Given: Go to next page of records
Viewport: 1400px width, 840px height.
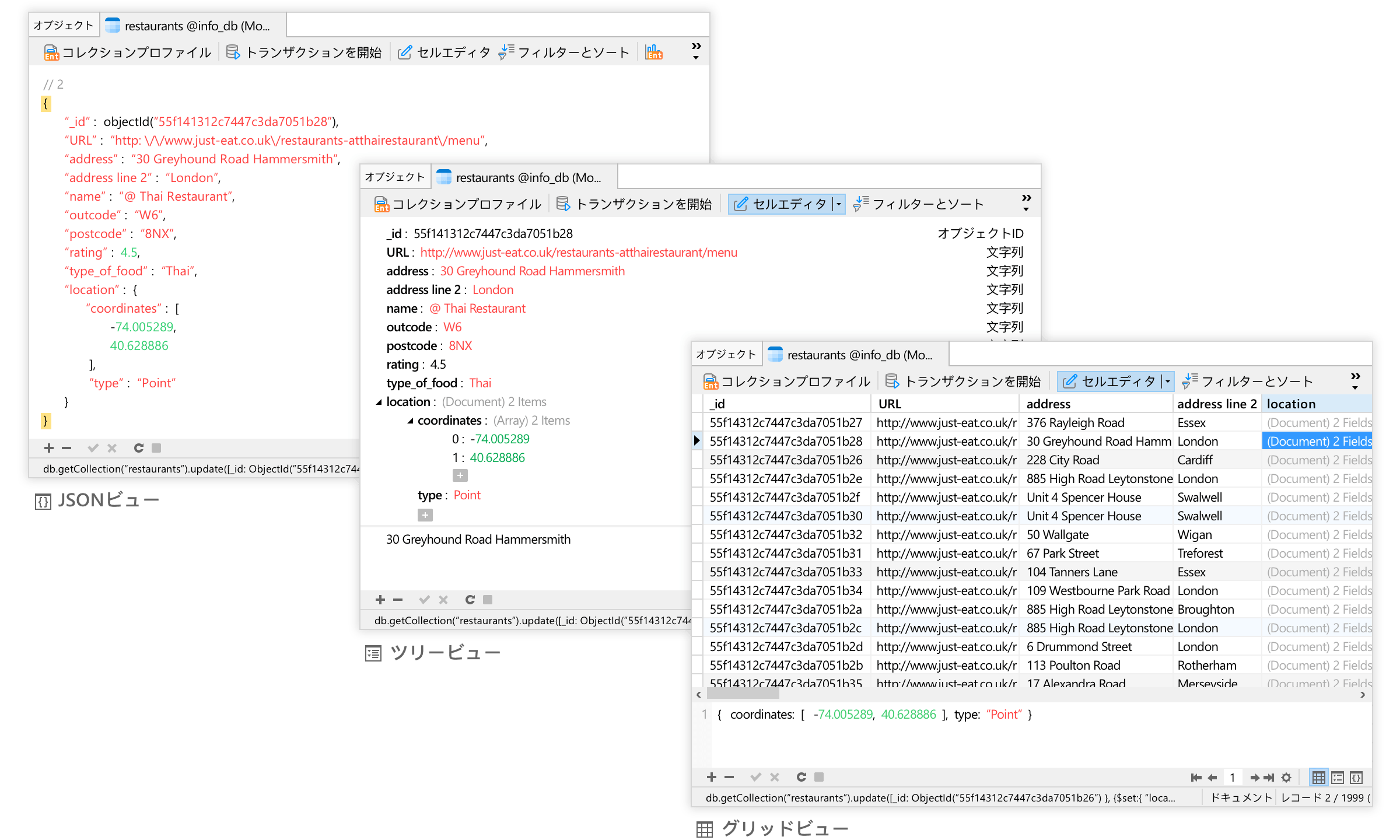Looking at the screenshot, I should (x=1254, y=778).
